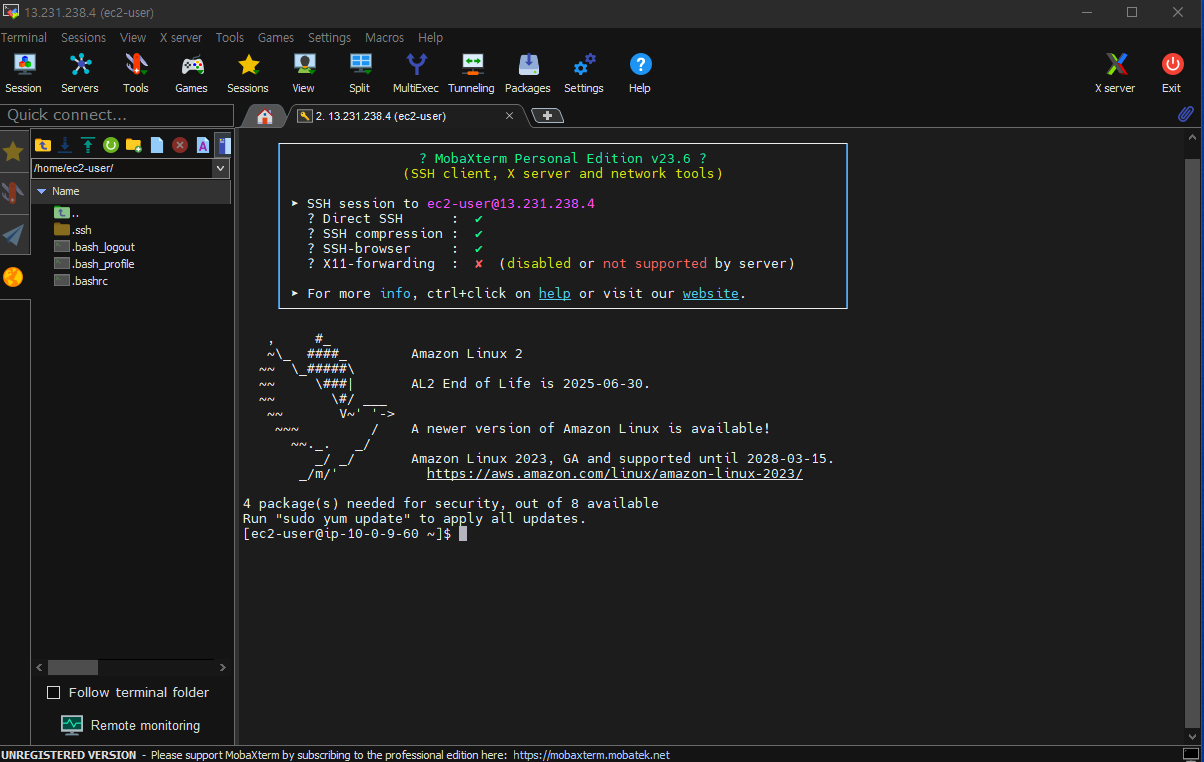This screenshot has width=1204, height=762.
Task: Open a new tab with plus button
Action: click(x=547, y=116)
